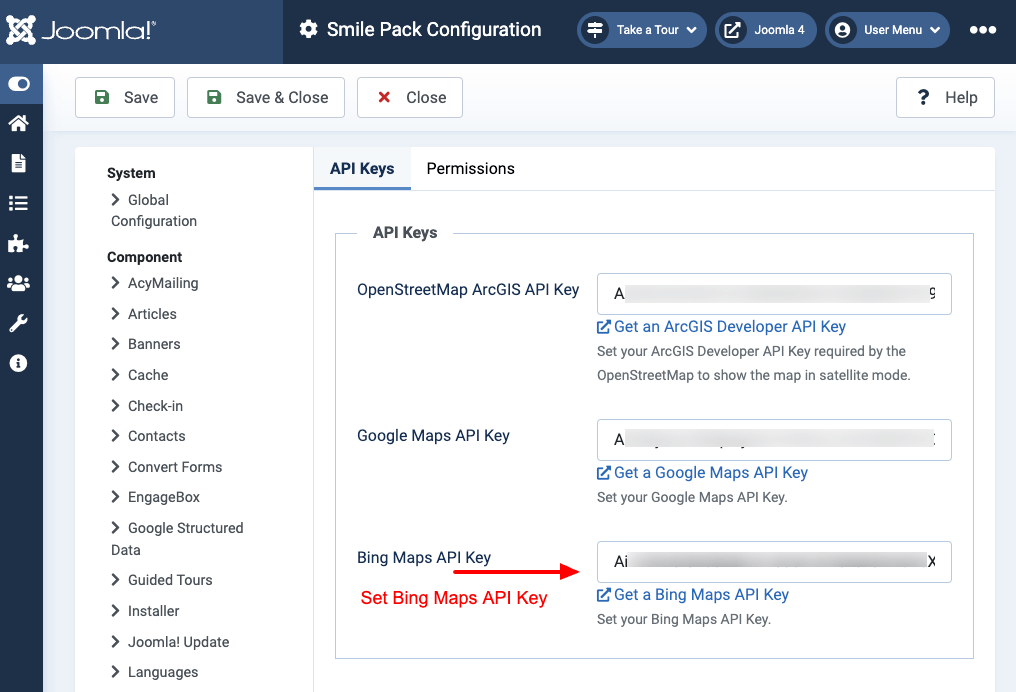The height and width of the screenshot is (692, 1016).
Task: Open the Components puzzle icon in sidebar
Action: (18, 244)
